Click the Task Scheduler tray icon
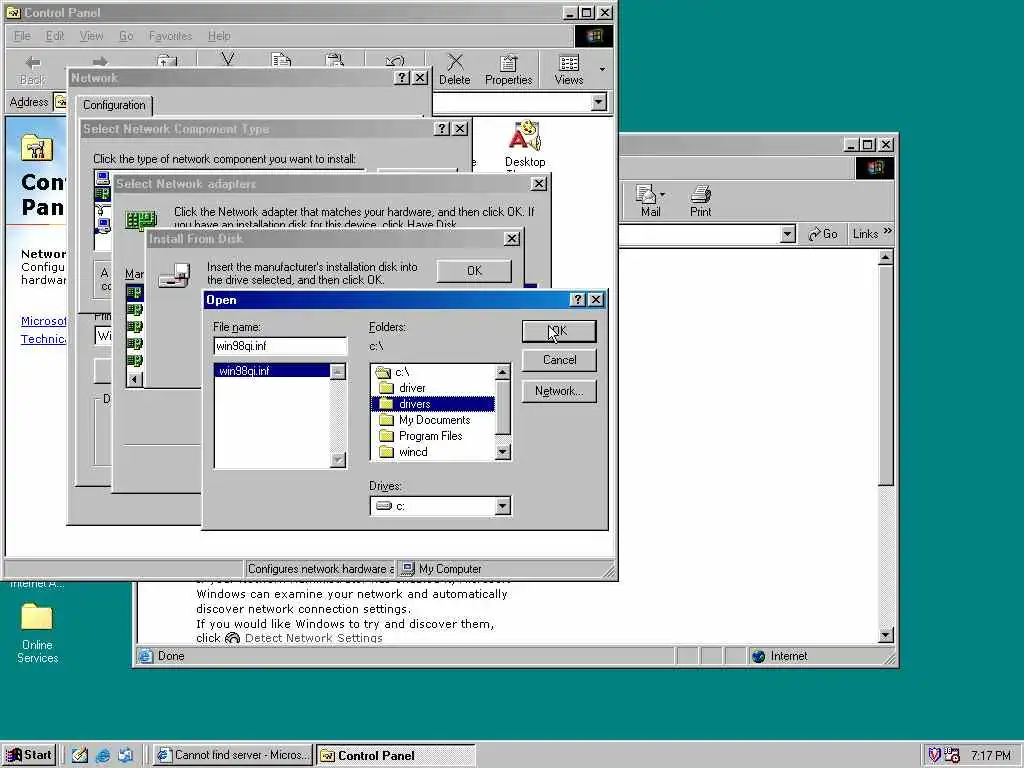 click(952, 755)
